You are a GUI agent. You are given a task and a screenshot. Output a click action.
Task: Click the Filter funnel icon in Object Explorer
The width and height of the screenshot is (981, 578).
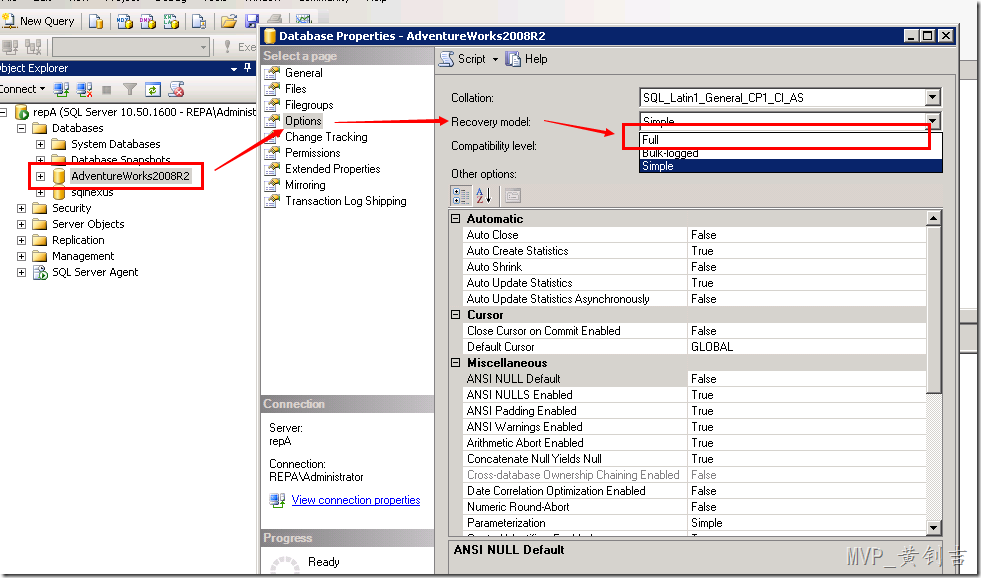[x=130, y=89]
